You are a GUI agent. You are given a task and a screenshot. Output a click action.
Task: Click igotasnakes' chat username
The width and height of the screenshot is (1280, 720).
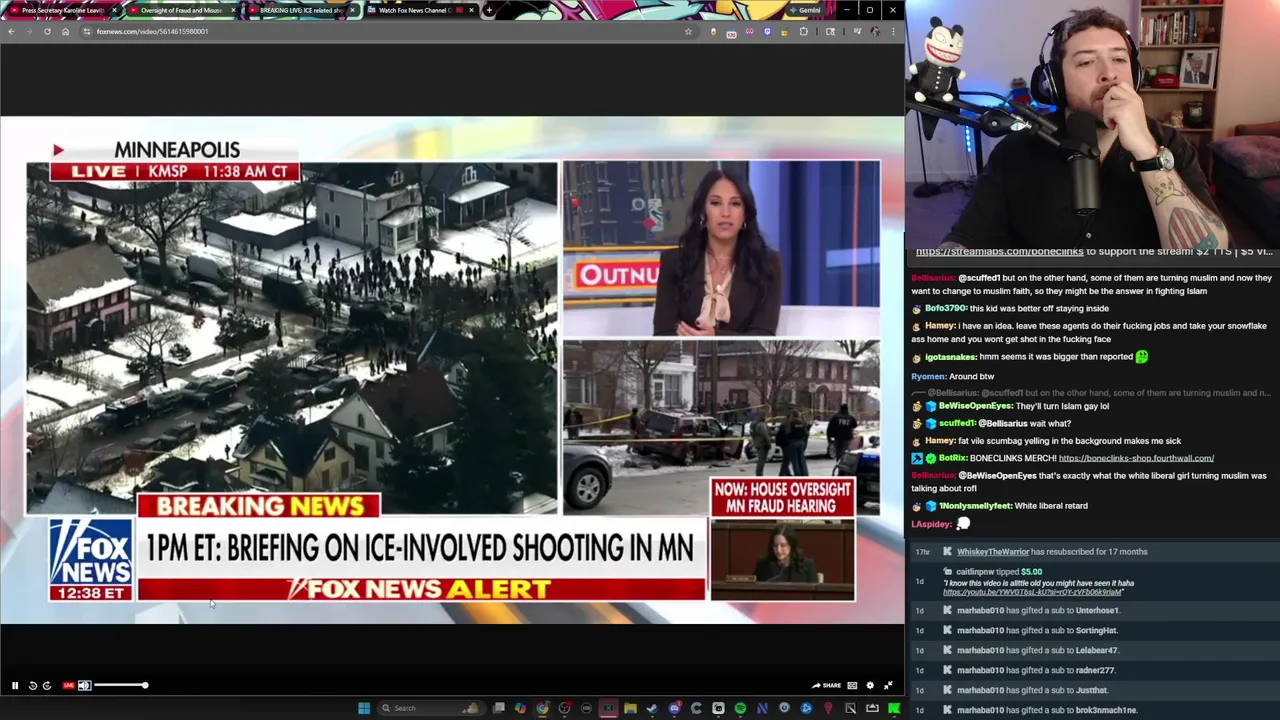(951, 357)
